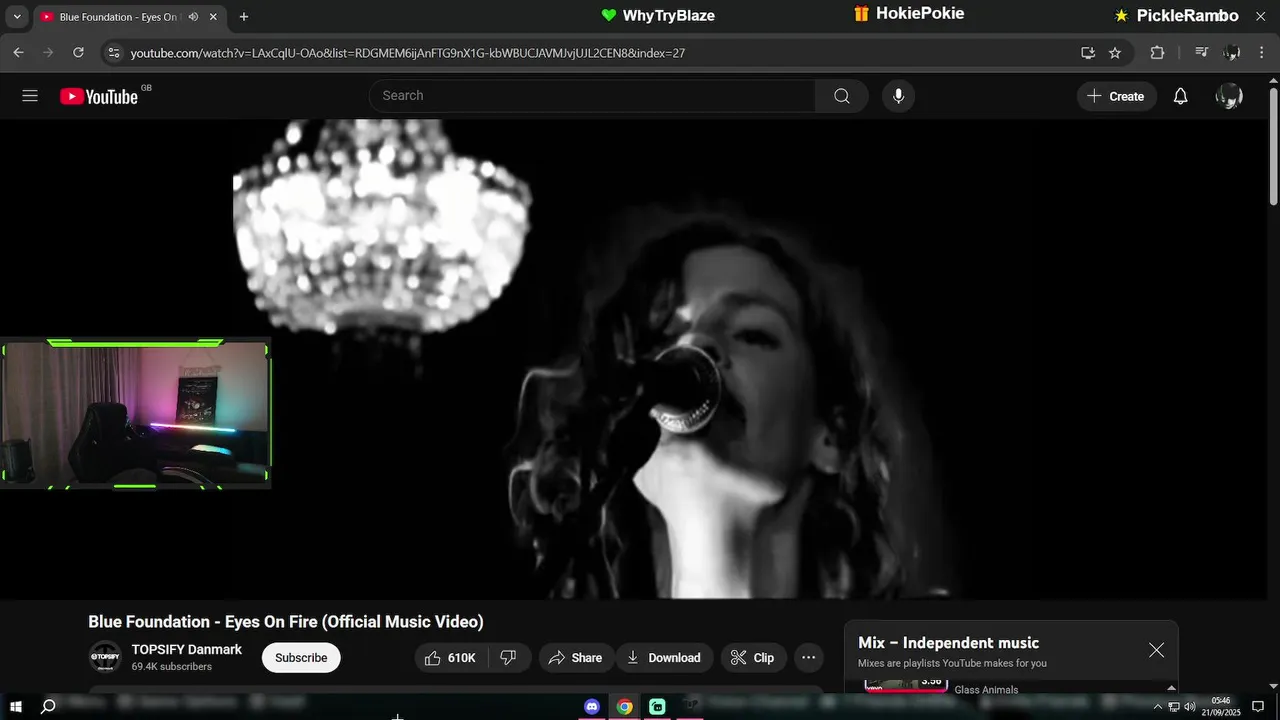This screenshot has width=1280, height=720.
Task: Open the green app icon next to Chrome in taskbar
Action: (x=657, y=707)
